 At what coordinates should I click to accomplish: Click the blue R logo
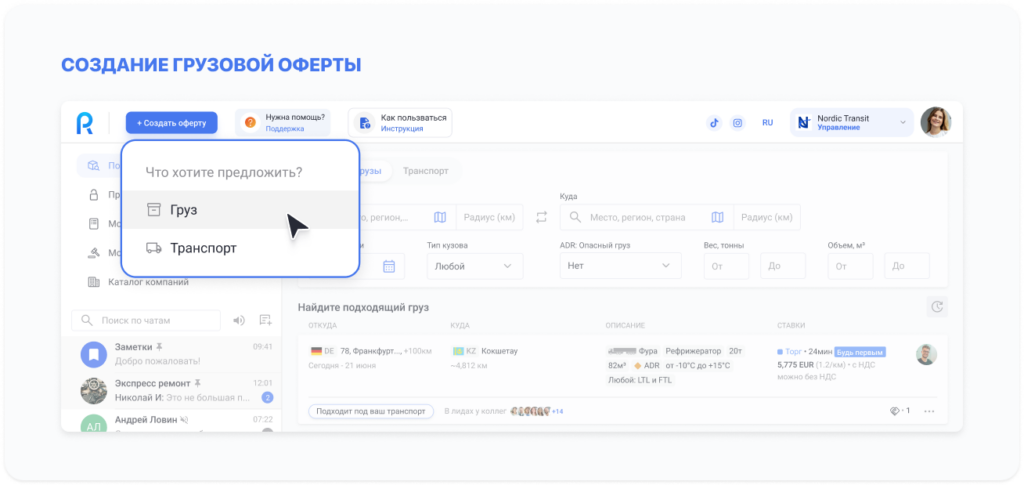[x=84, y=123]
